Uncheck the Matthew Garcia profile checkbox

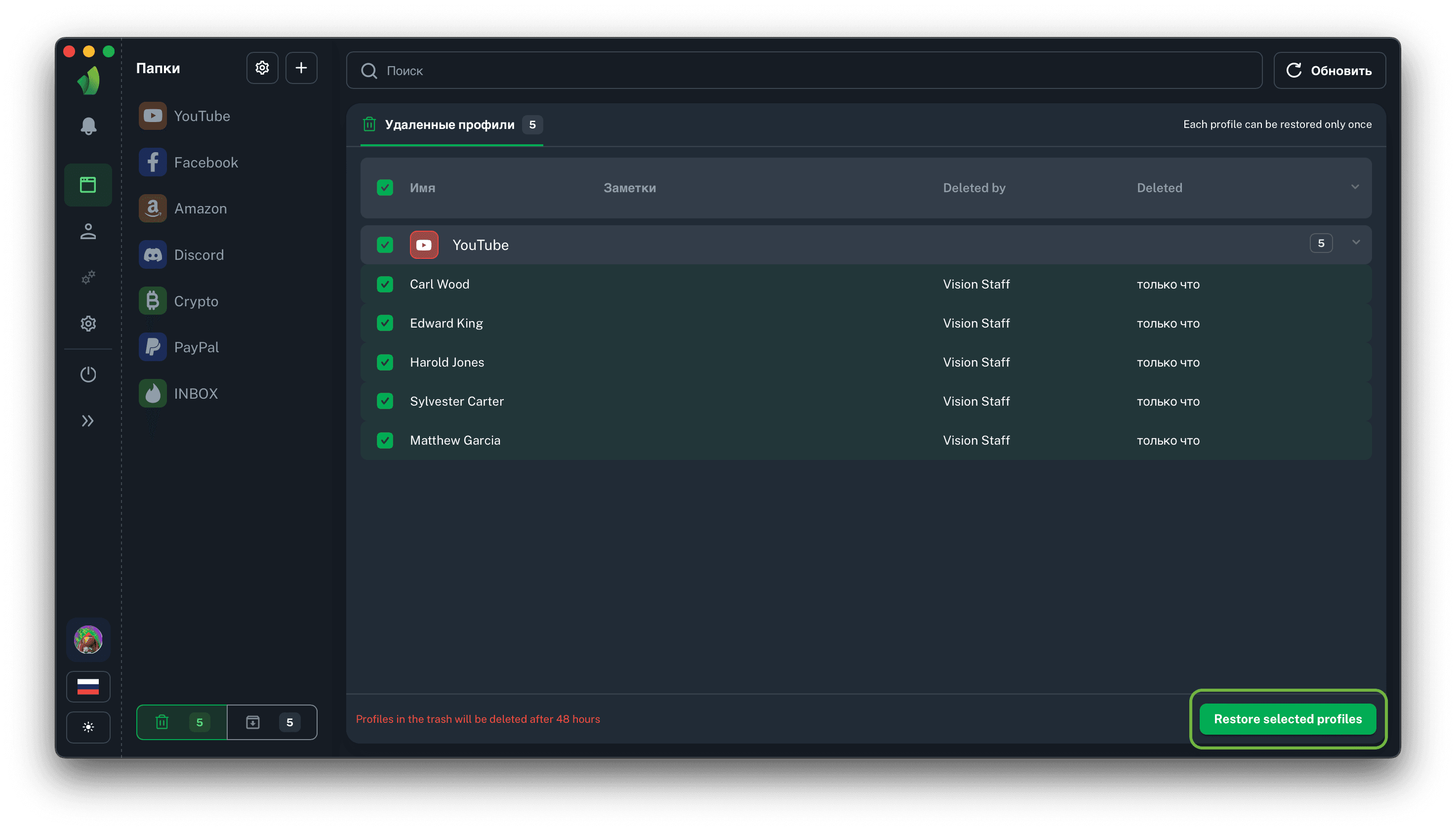[385, 440]
